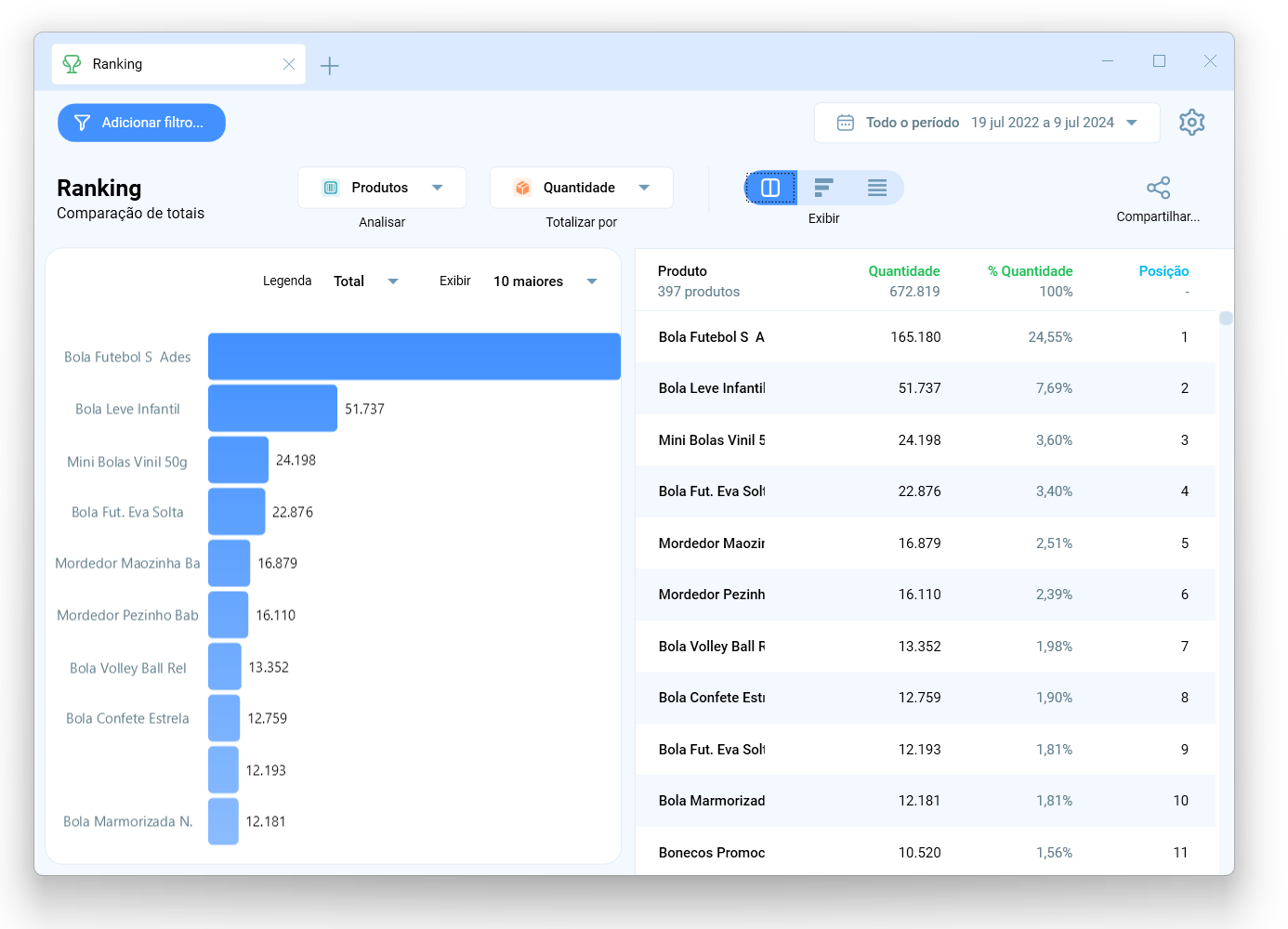
Task: Sort by Quantidade column header
Action: pos(904,271)
